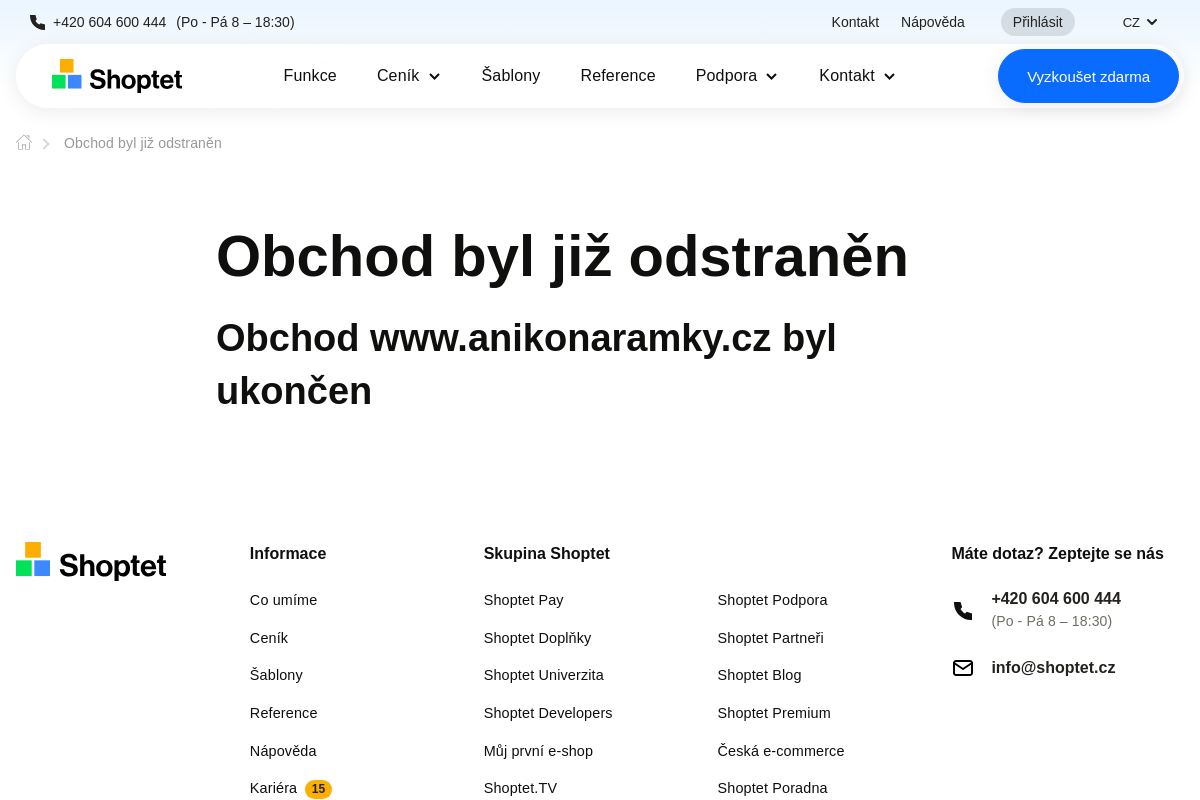Click the Vyzkoušet zdarma button
Image resolution: width=1200 pixels, height=800 pixels.
[1088, 75]
